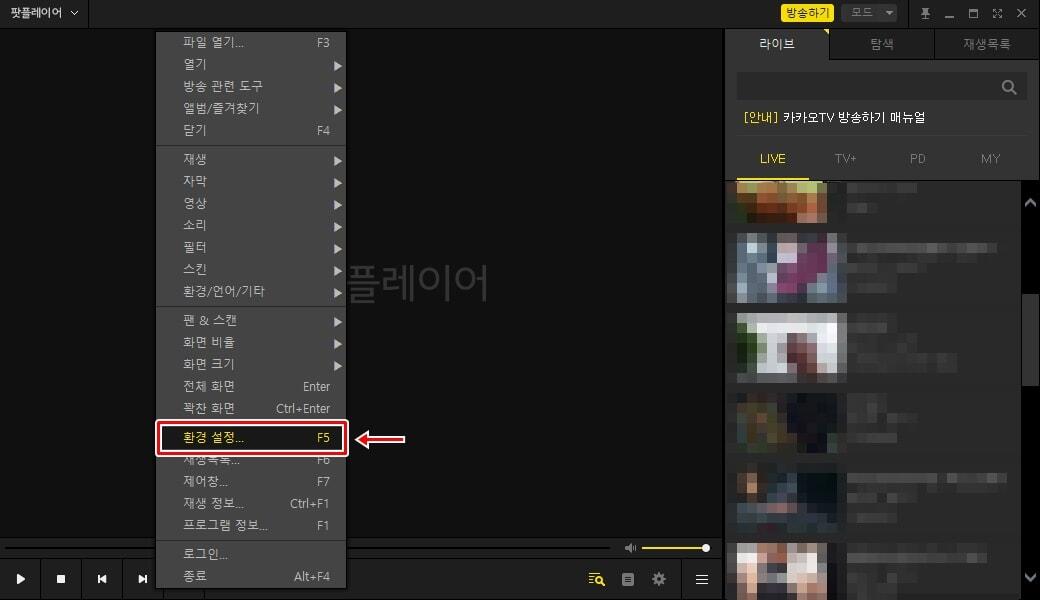Screen dimensions: 1040x600
Task: Click the playback seek bar
Action: (308, 548)
